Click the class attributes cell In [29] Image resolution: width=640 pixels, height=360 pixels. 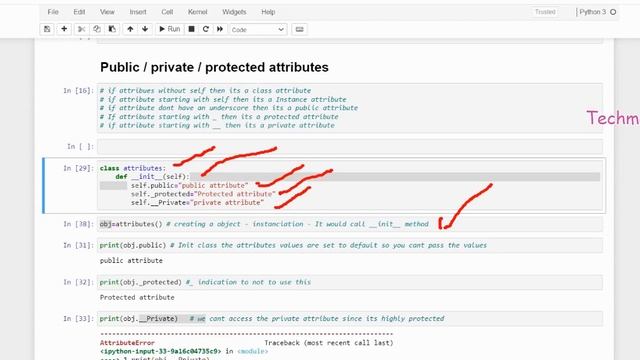350,185
